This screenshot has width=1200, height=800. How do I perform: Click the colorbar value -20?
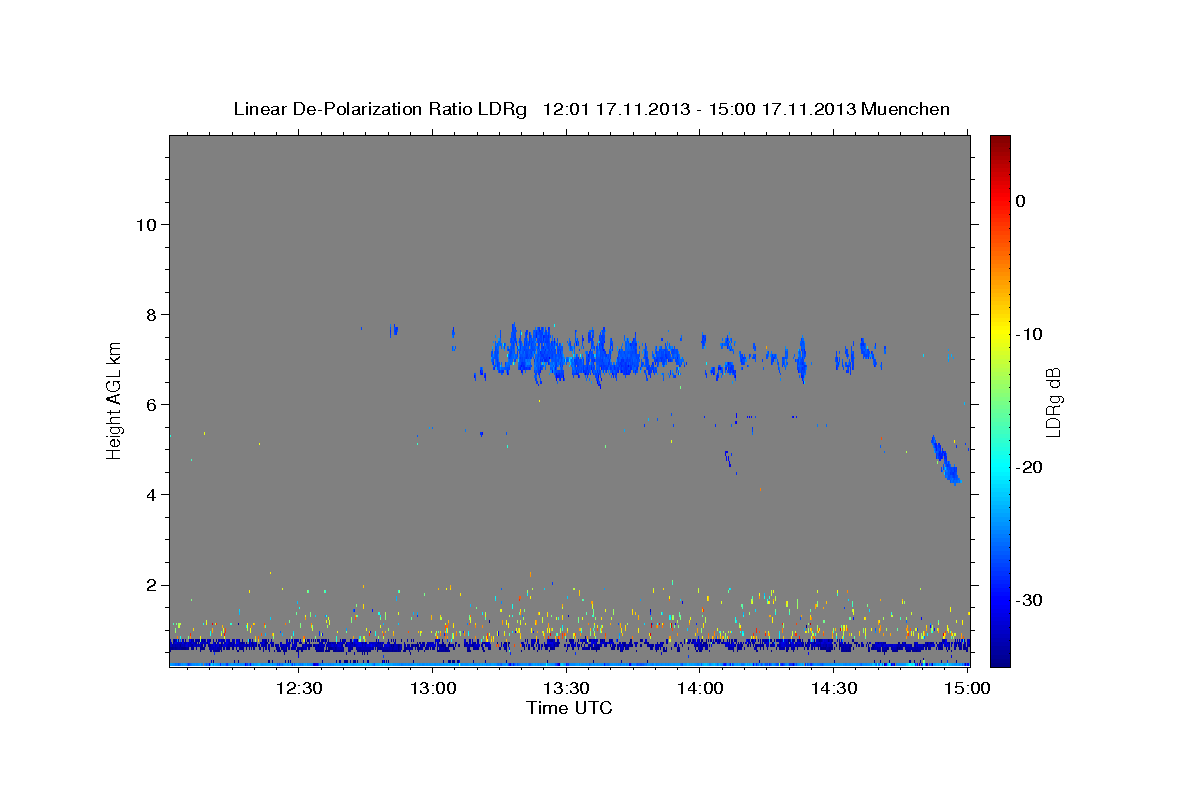(x=1029, y=467)
